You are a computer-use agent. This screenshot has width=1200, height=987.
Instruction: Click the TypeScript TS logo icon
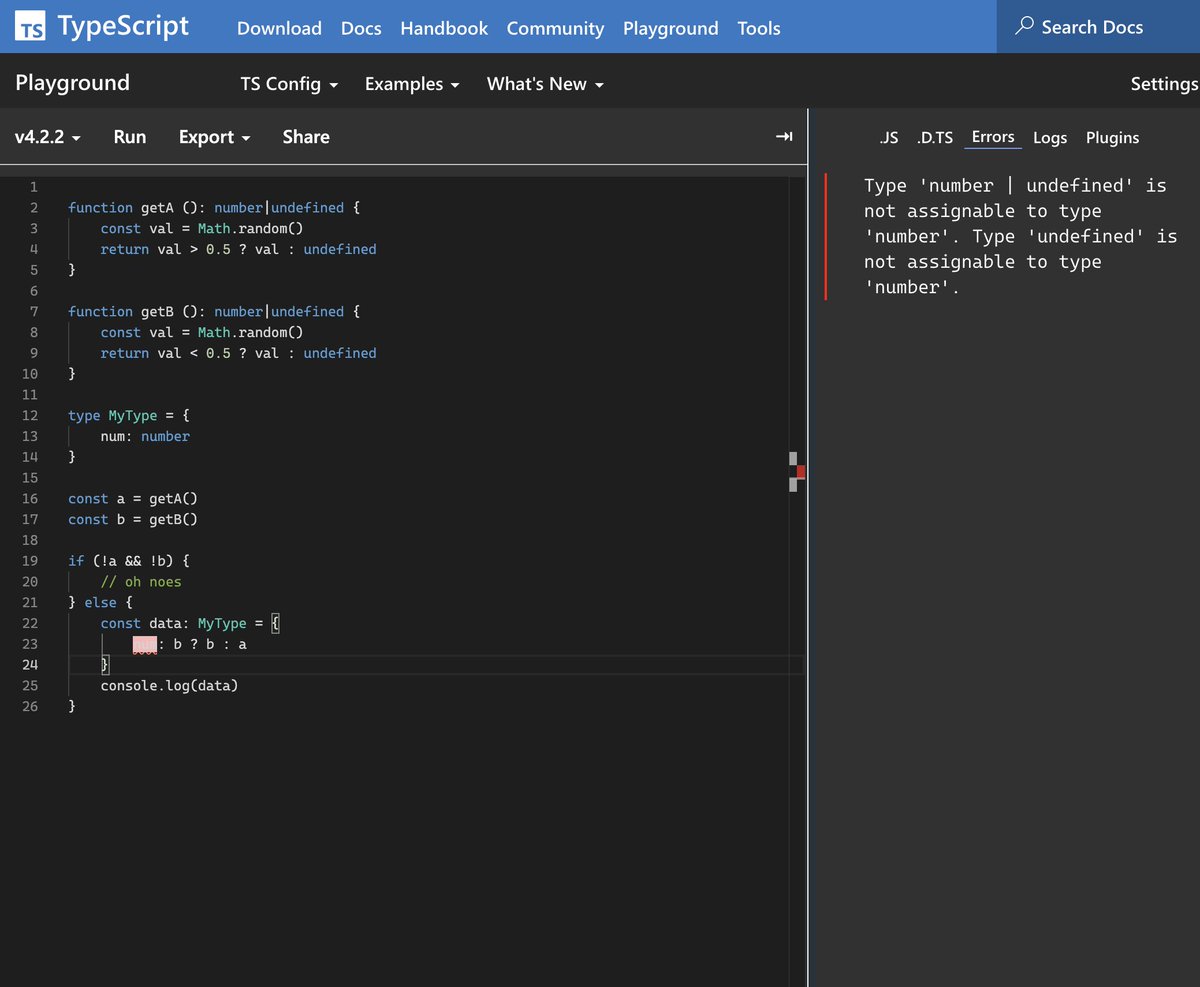tap(31, 28)
